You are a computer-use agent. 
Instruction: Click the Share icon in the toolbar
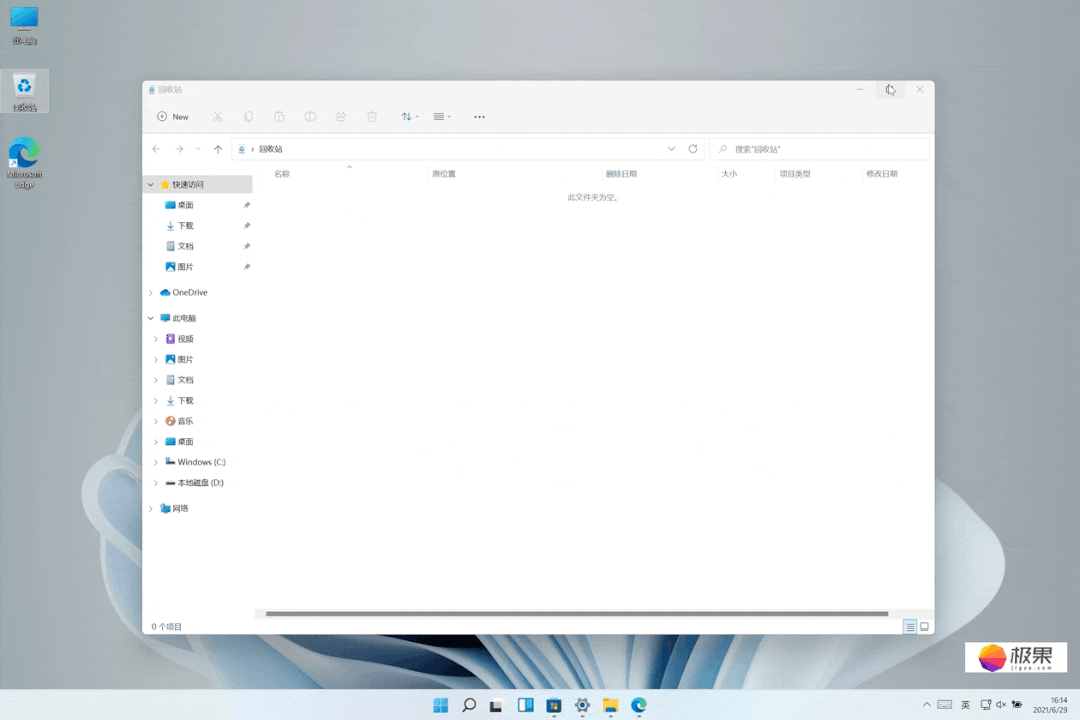[341, 116]
